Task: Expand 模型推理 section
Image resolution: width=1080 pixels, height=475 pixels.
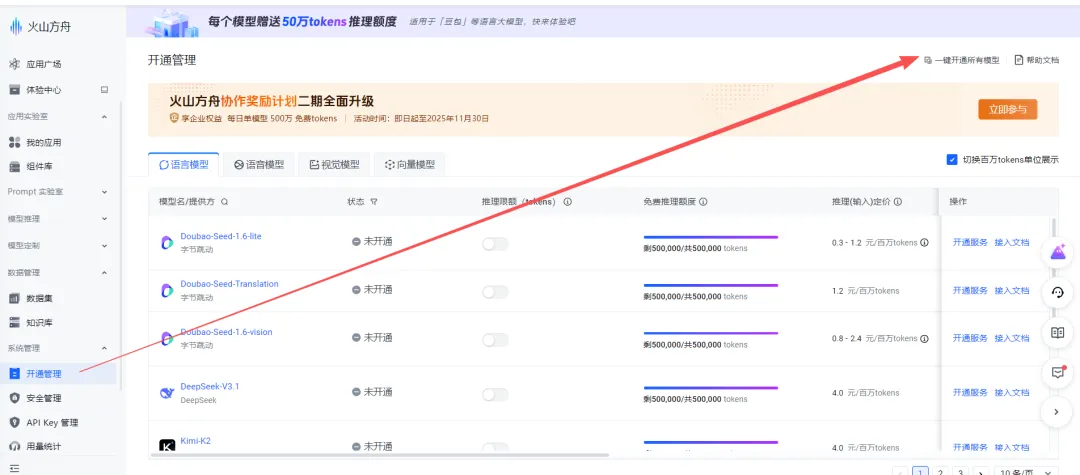Action: click(105, 218)
